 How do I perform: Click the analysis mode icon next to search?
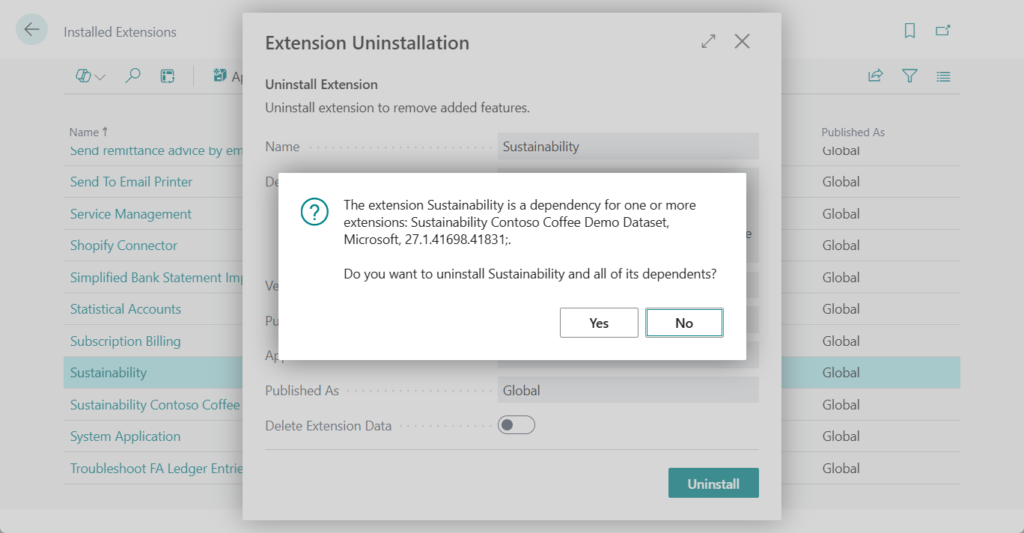click(x=167, y=76)
